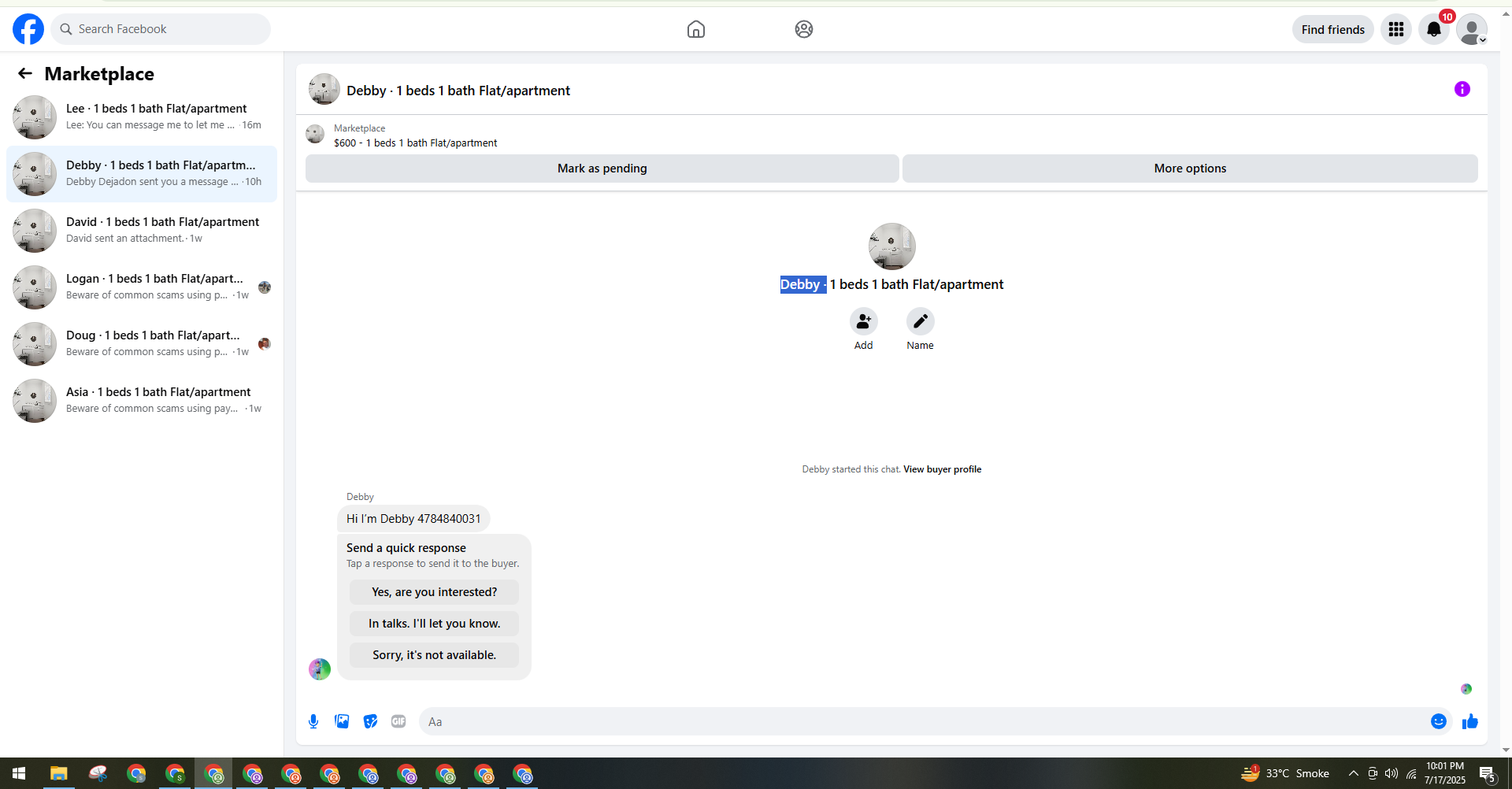Click the Facebook logo
Image resolution: width=1512 pixels, height=789 pixels.
28,29
